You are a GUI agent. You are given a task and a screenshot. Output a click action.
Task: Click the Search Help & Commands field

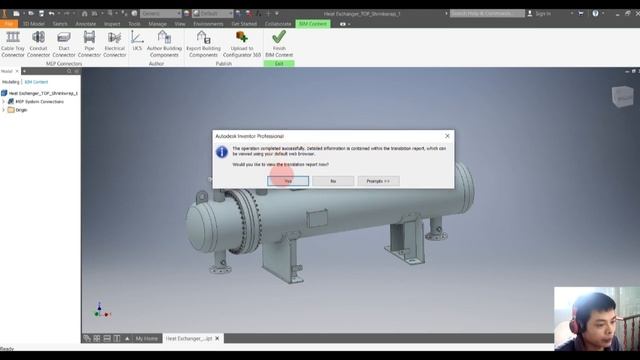point(487,13)
